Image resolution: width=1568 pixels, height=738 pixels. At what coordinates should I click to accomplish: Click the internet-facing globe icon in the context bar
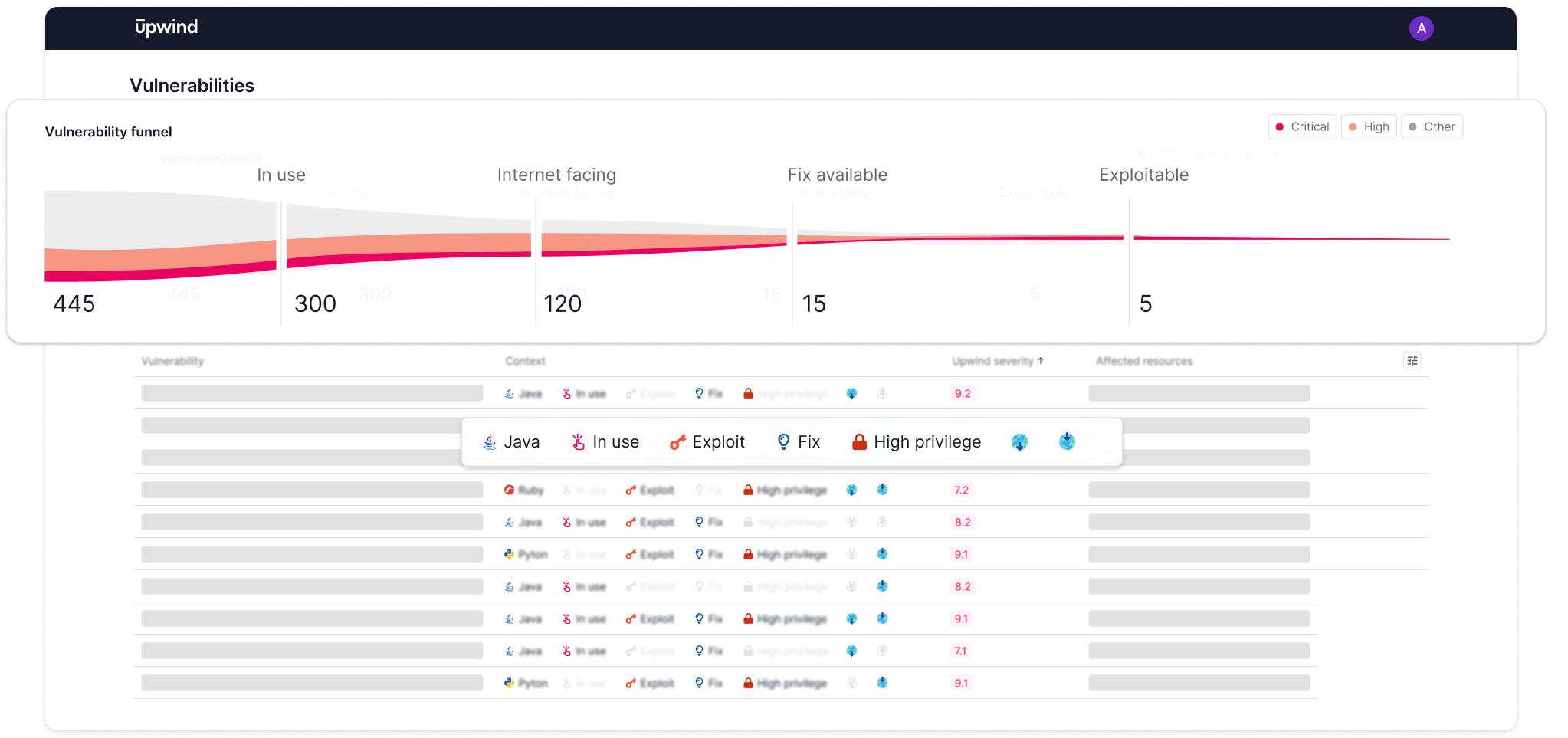[1019, 441]
